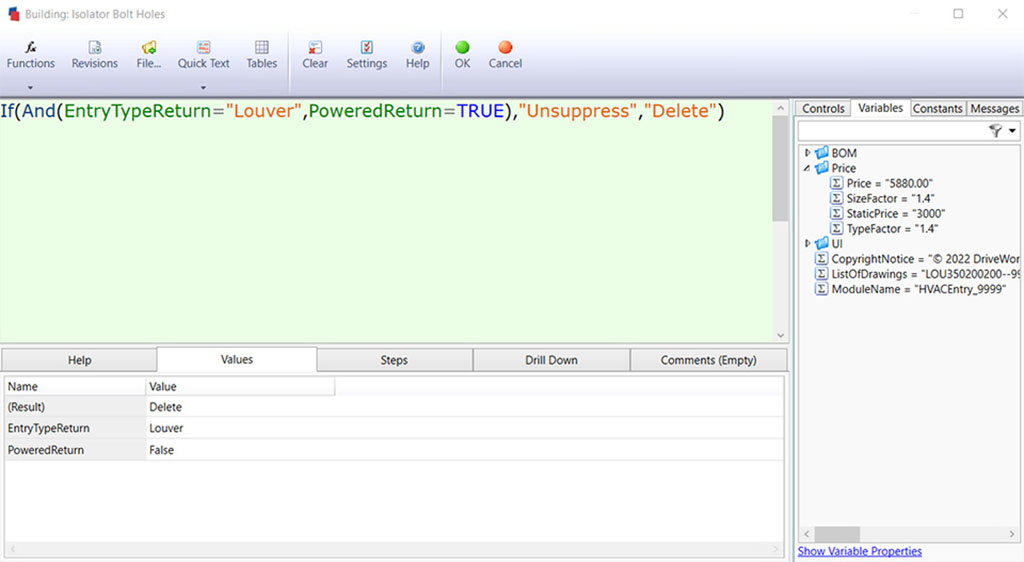The height and width of the screenshot is (562, 1024).
Task: Click Show Variable Properties link
Action: click(x=859, y=552)
